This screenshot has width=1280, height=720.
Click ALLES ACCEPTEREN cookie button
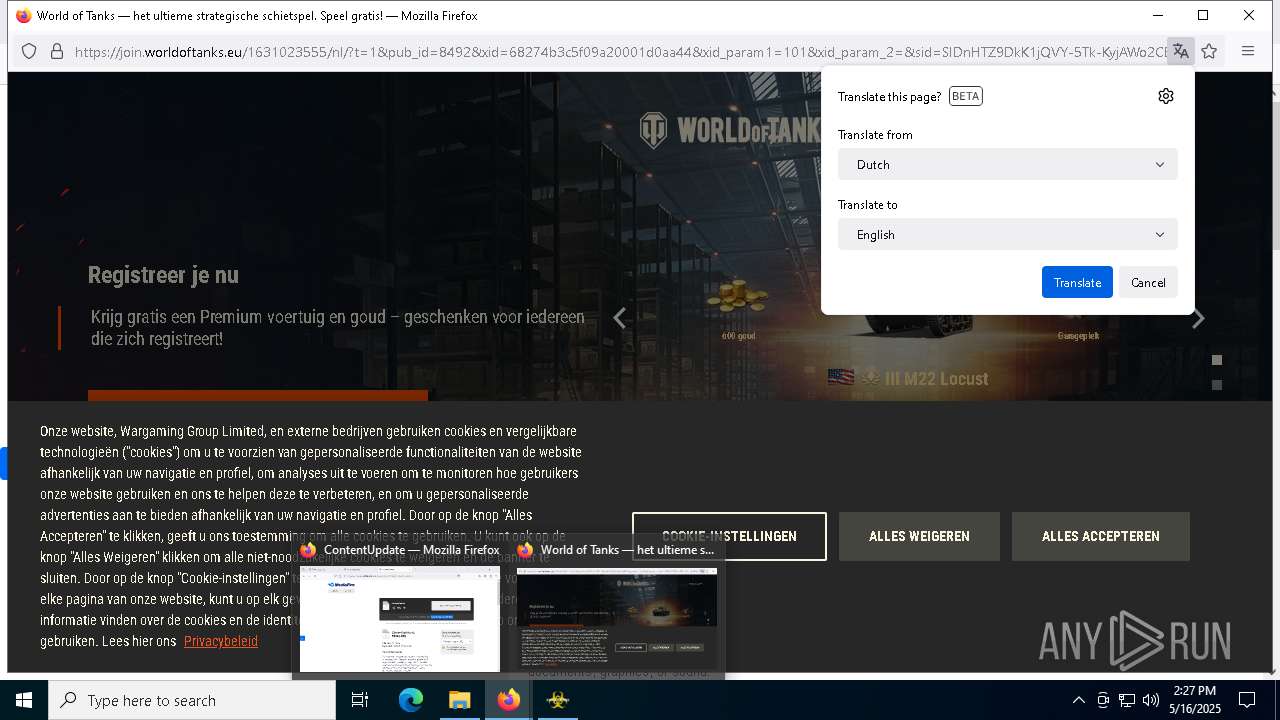(x=1101, y=536)
